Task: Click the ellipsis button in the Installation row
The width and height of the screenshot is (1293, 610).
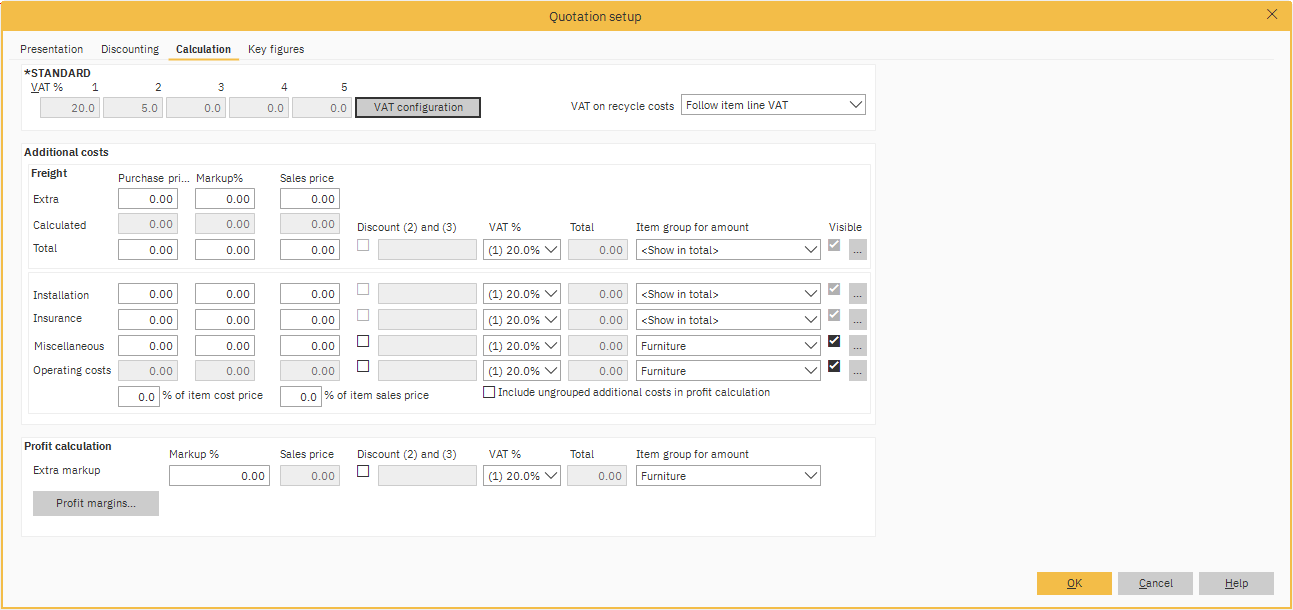Action: (857, 294)
